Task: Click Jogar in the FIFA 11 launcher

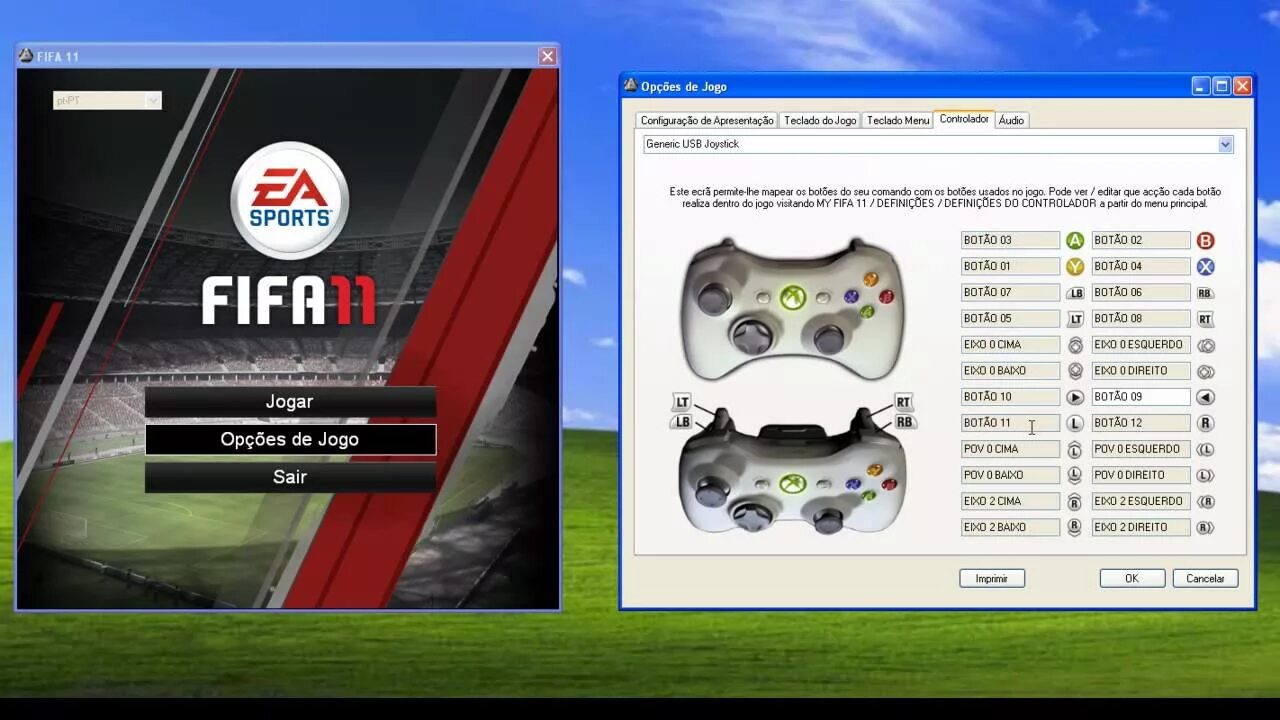Action: 290,402
